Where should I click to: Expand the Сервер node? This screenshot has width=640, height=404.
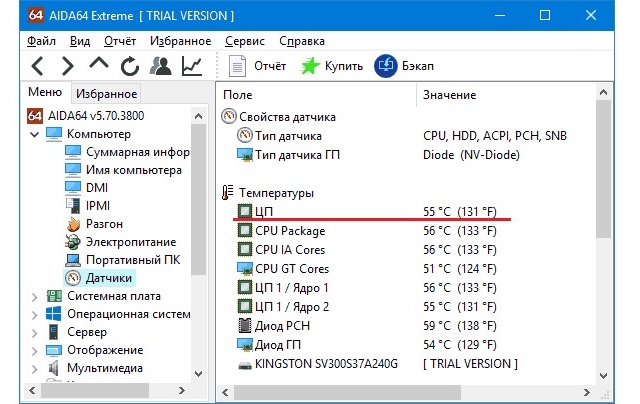click(x=35, y=333)
